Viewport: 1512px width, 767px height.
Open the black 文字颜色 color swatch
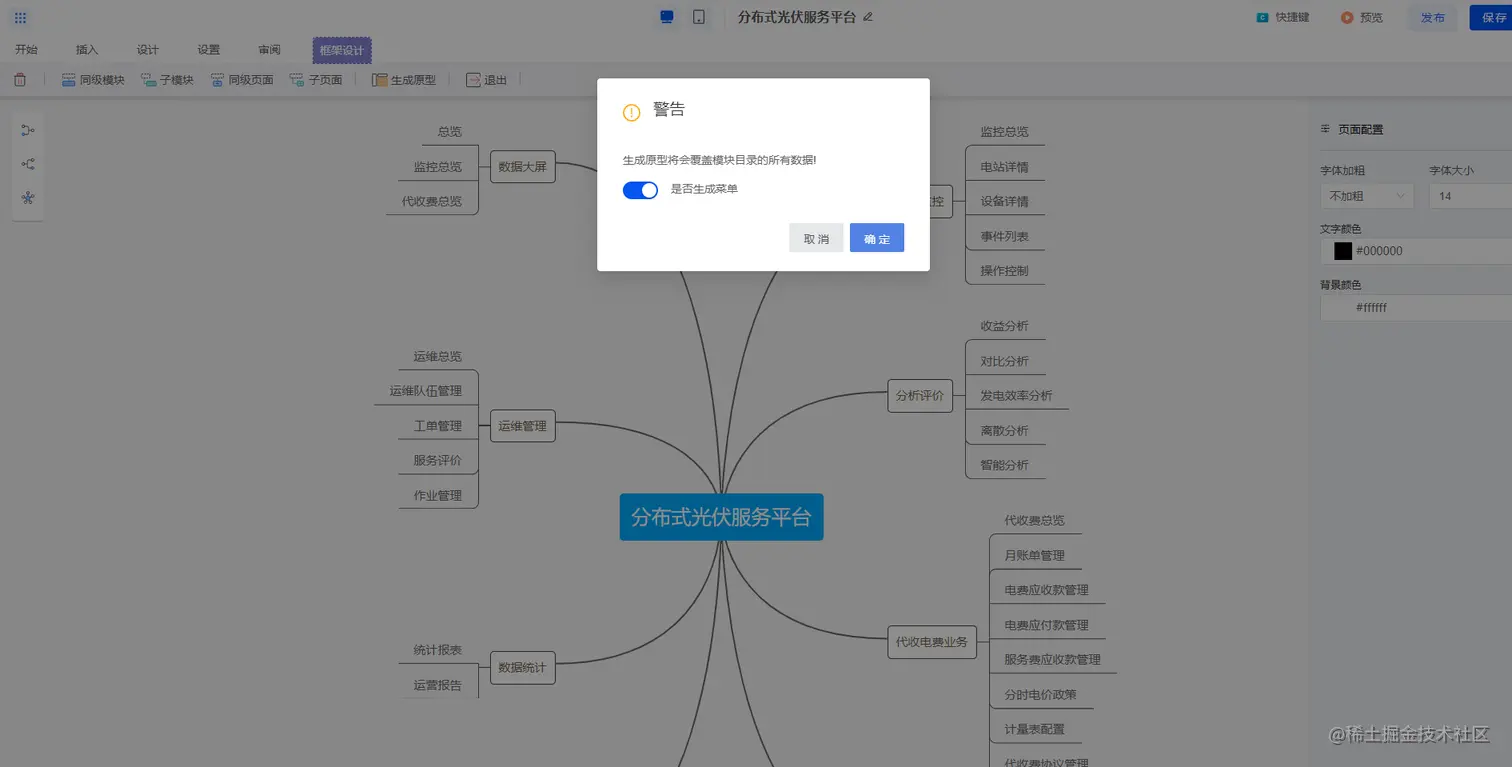point(1341,251)
